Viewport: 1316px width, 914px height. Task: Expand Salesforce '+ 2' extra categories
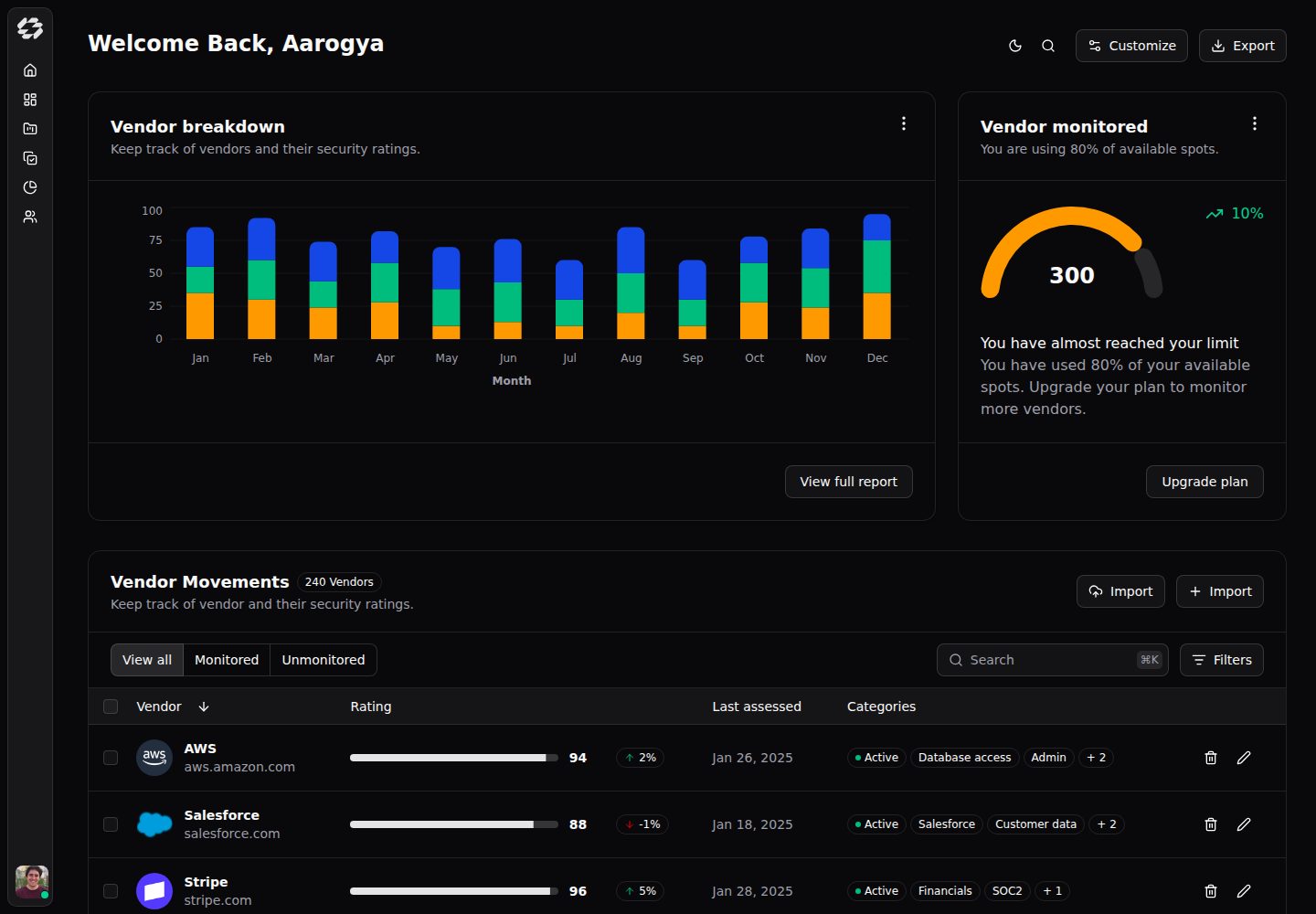pos(1107,824)
